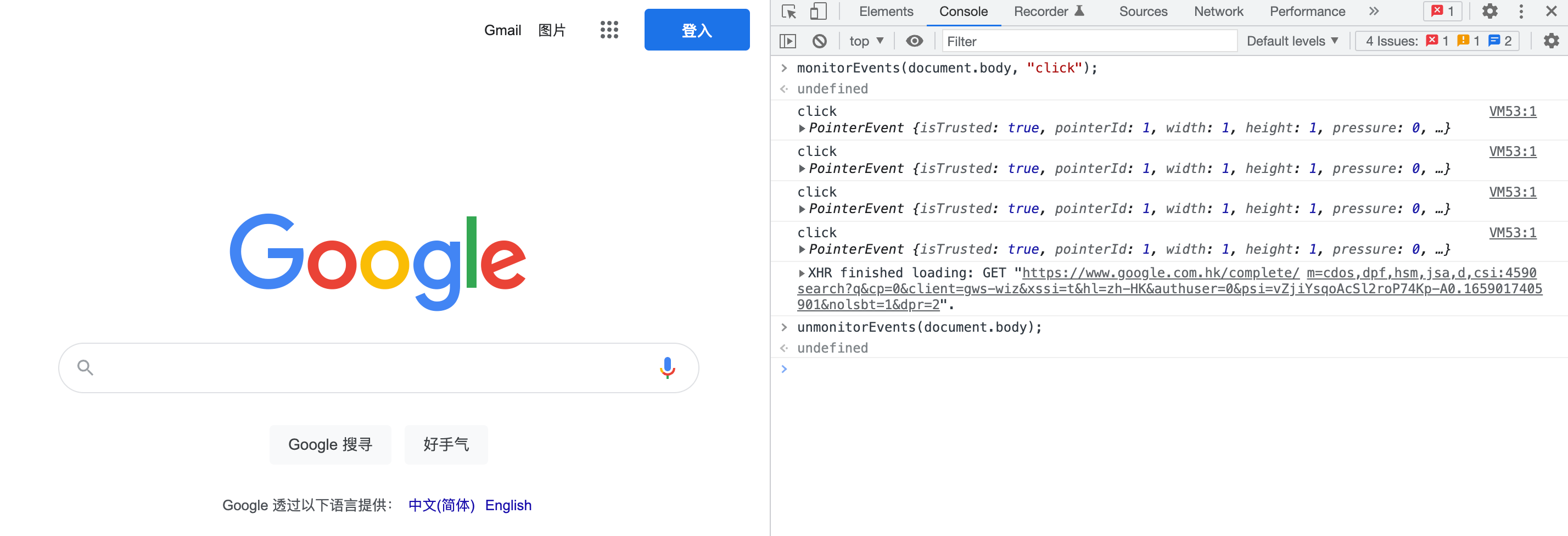Select the Console tab
The width and height of the screenshot is (1568, 536).
coord(963,12)
